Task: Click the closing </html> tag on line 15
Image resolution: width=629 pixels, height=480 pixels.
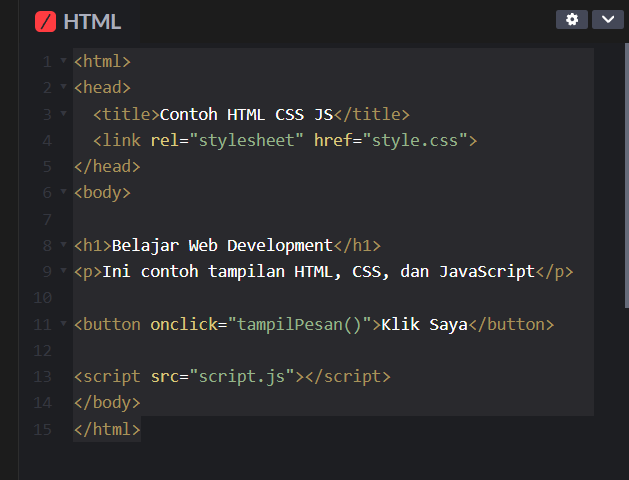Action: [x=107, y=429]
